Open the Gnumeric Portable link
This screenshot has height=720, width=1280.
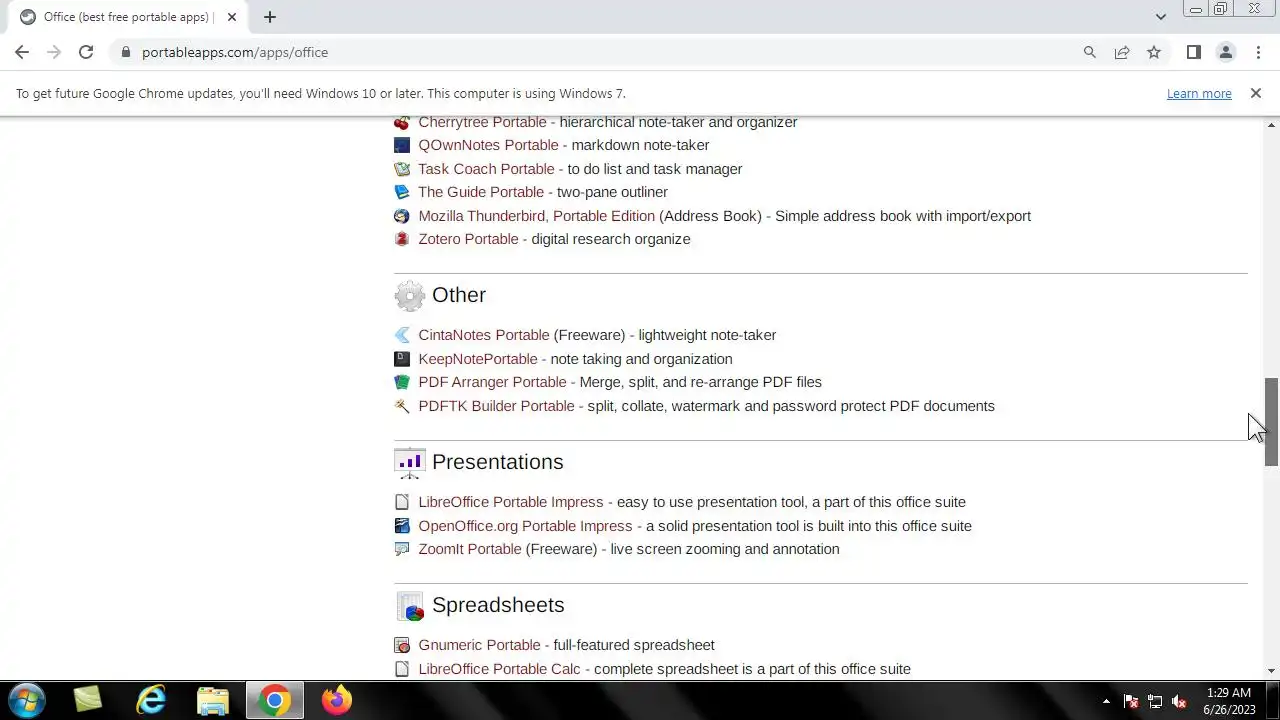pyautogui.click(x=479, y=645)
